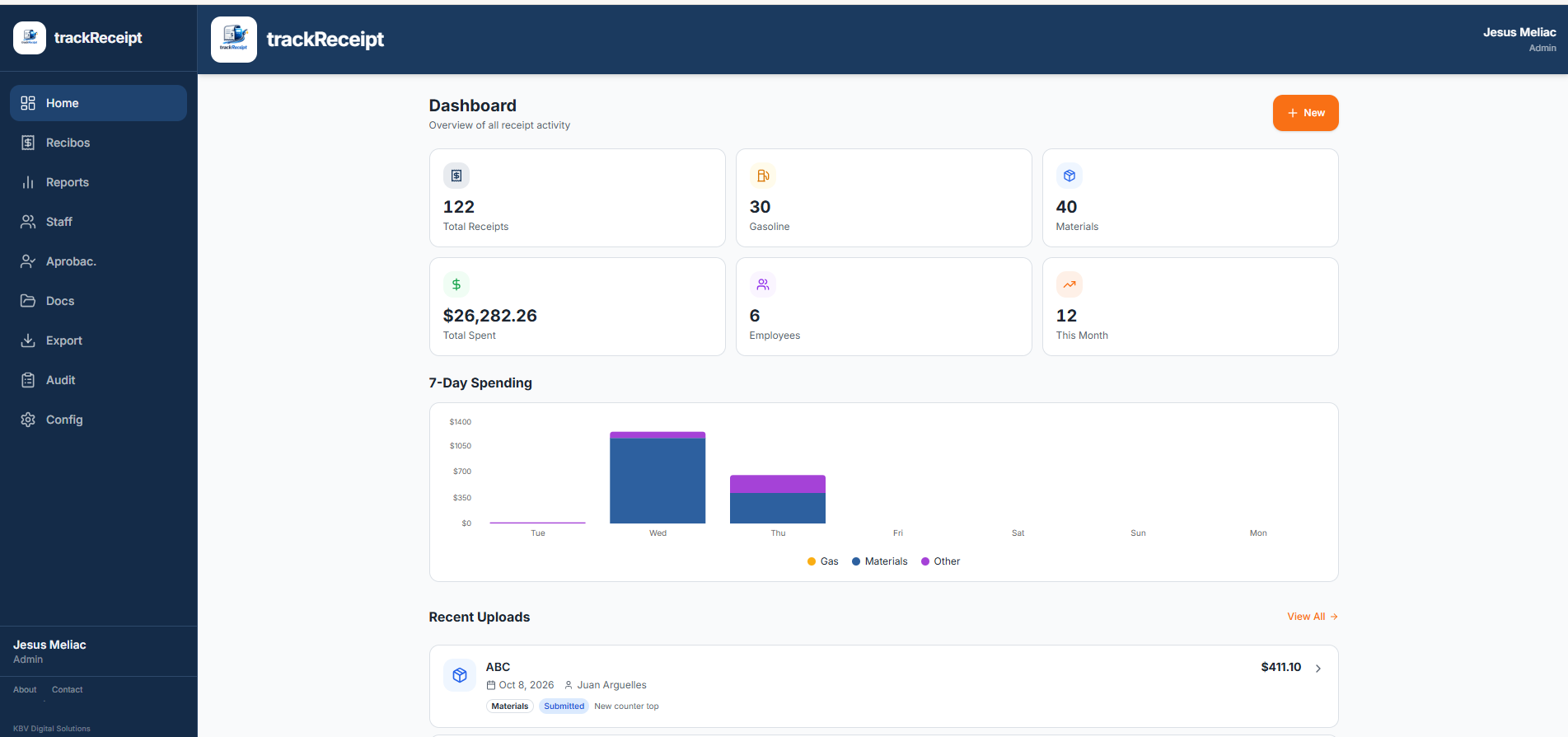Follow the View All link
The image size is (1568, 737).
tap(1313, 617)
